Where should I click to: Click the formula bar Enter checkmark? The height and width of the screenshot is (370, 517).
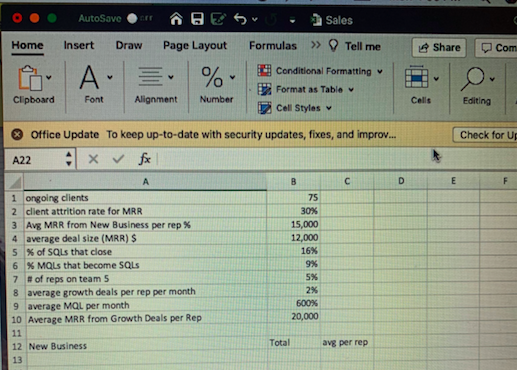coord(118,159)
